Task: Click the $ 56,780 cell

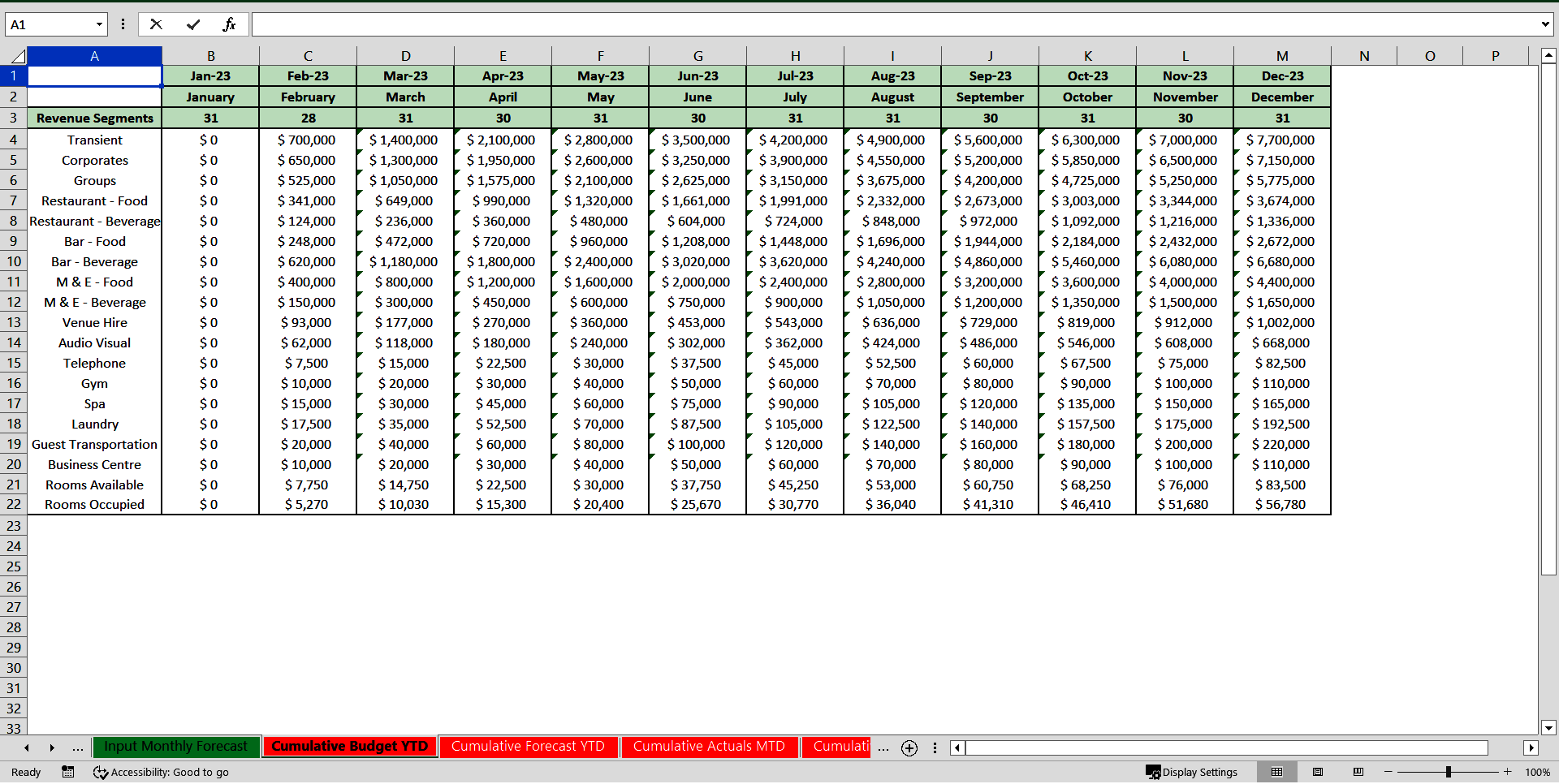Action: (1282, 504)
